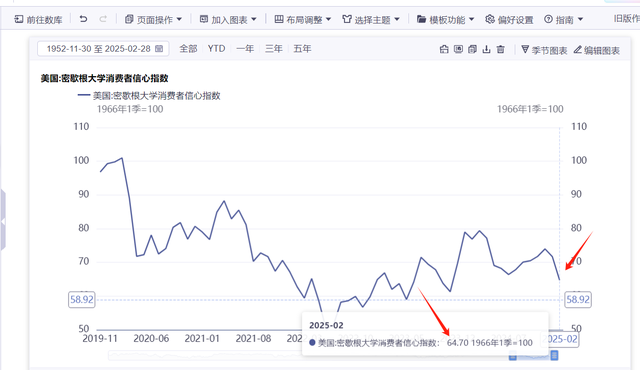Click the 编辑图表 pencil icon
This screenshot has width=640, height=370.
tap(578, 49)
